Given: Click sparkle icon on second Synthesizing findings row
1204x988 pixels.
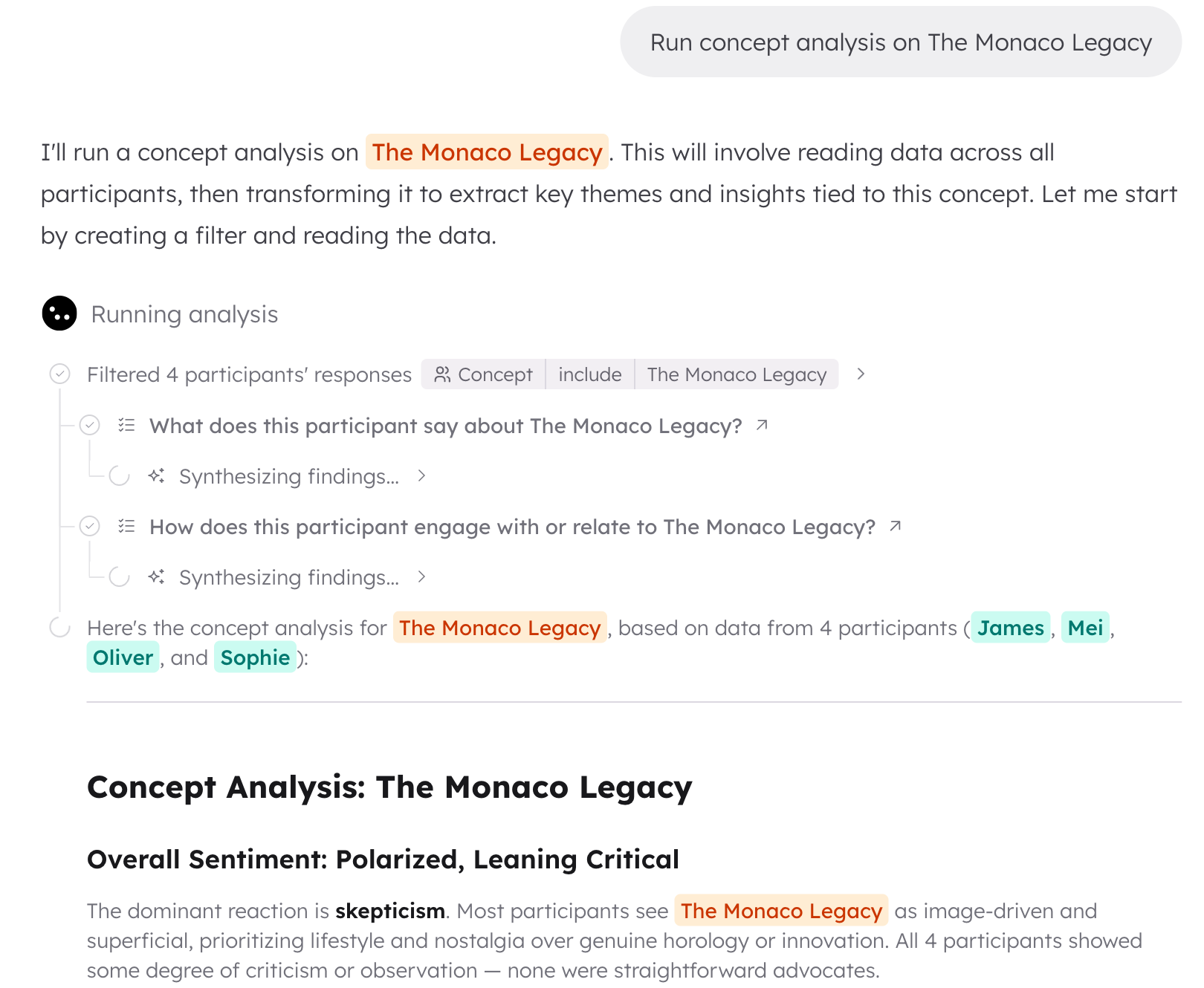Looking at the screenshot, I should coord(156,576).
